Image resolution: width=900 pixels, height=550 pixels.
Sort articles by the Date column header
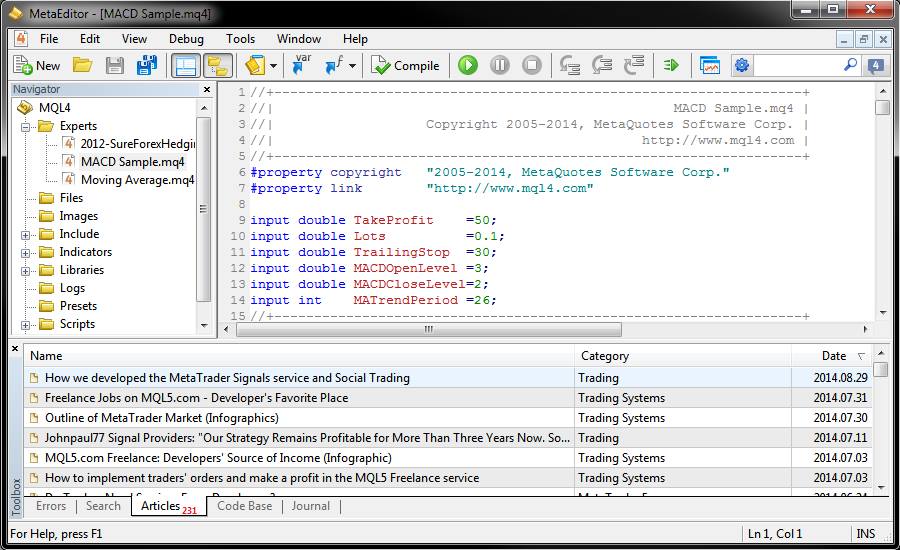pyautogui.click(x=834, y=356)
